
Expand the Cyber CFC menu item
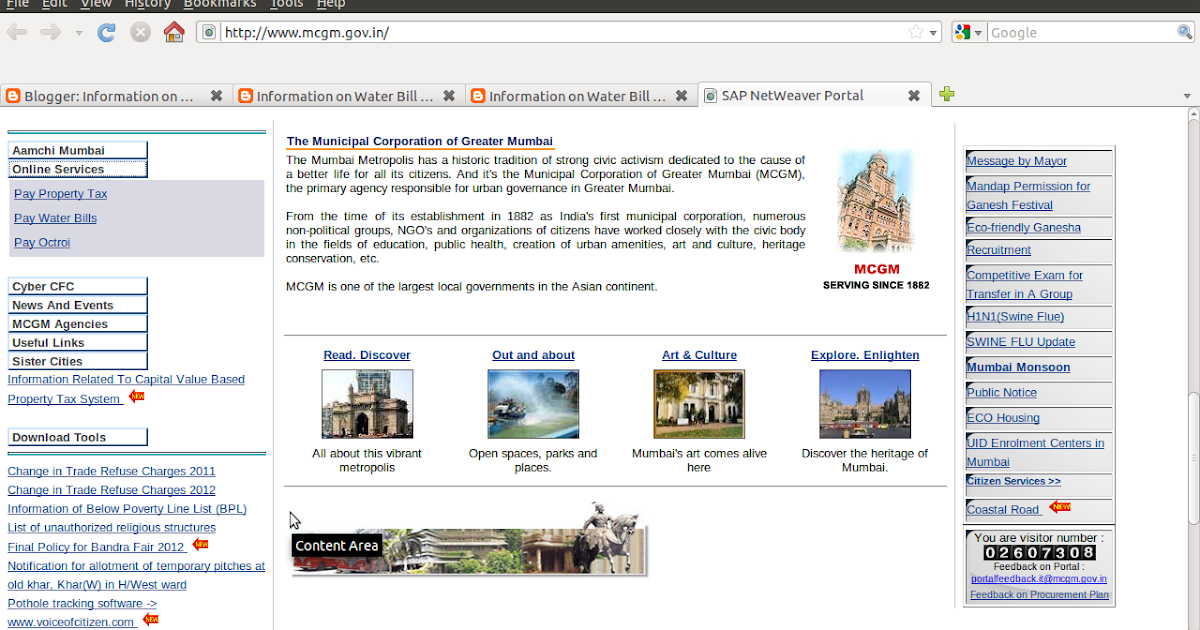pyautogui.click(x=78, y=286)
